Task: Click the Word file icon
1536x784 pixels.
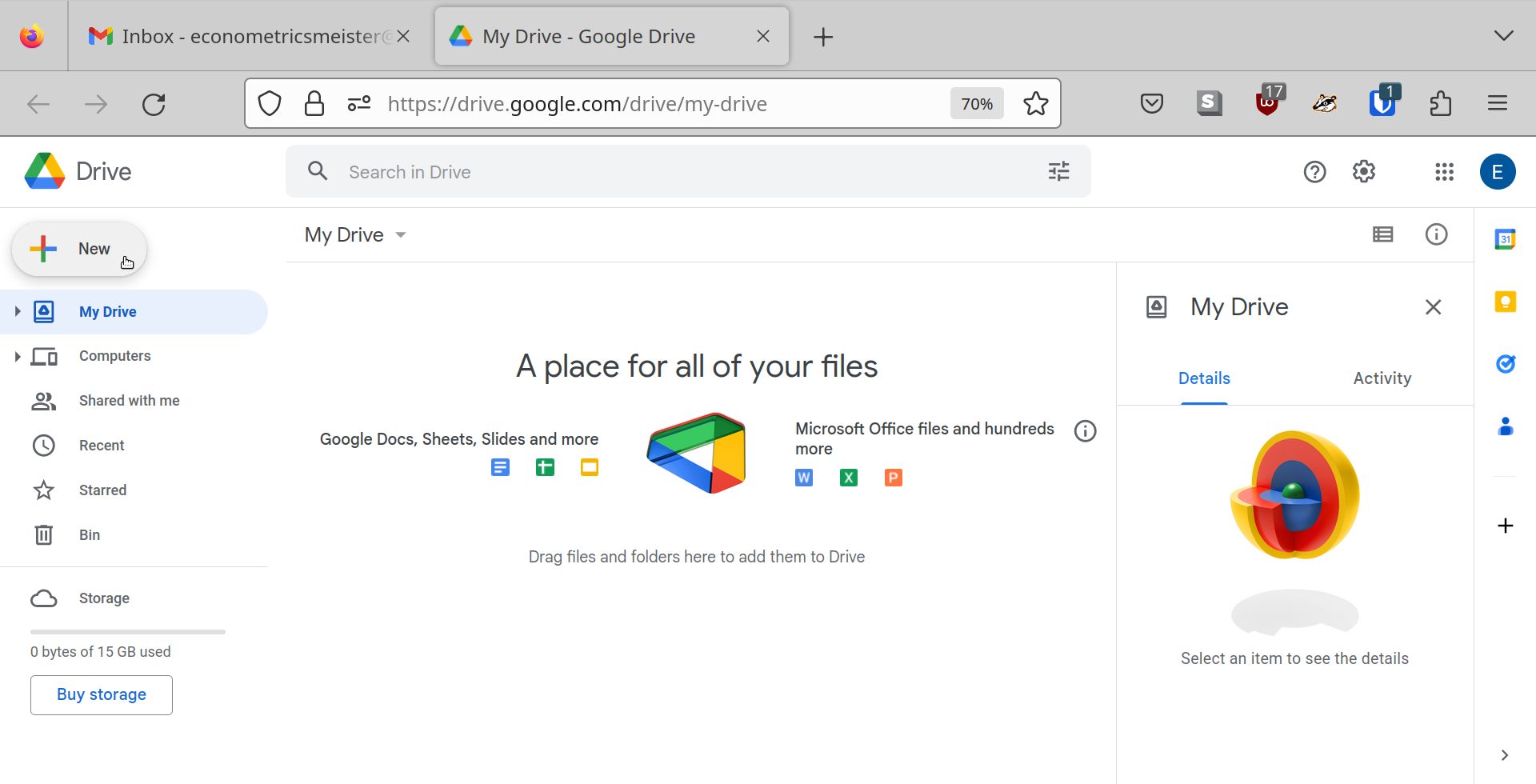Action: [x=804, y=478]
